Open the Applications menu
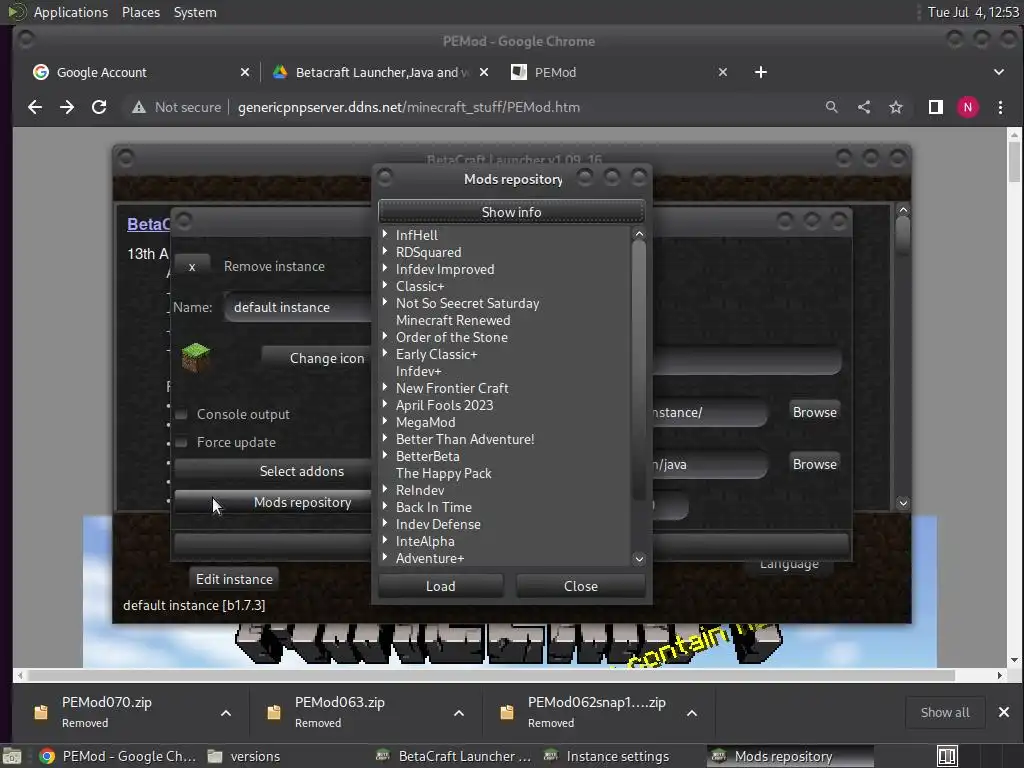 71,12
